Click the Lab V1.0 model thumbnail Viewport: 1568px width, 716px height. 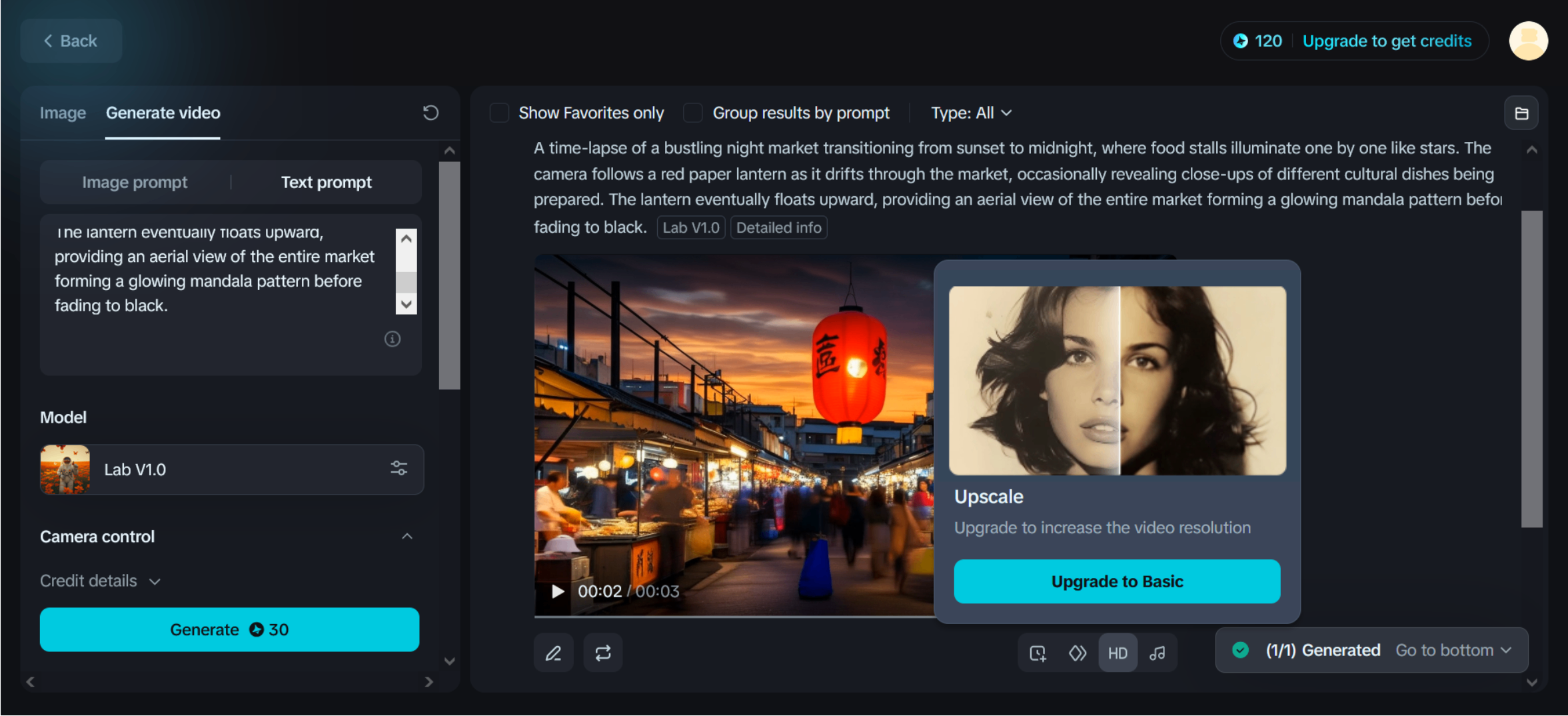(65, 469)
